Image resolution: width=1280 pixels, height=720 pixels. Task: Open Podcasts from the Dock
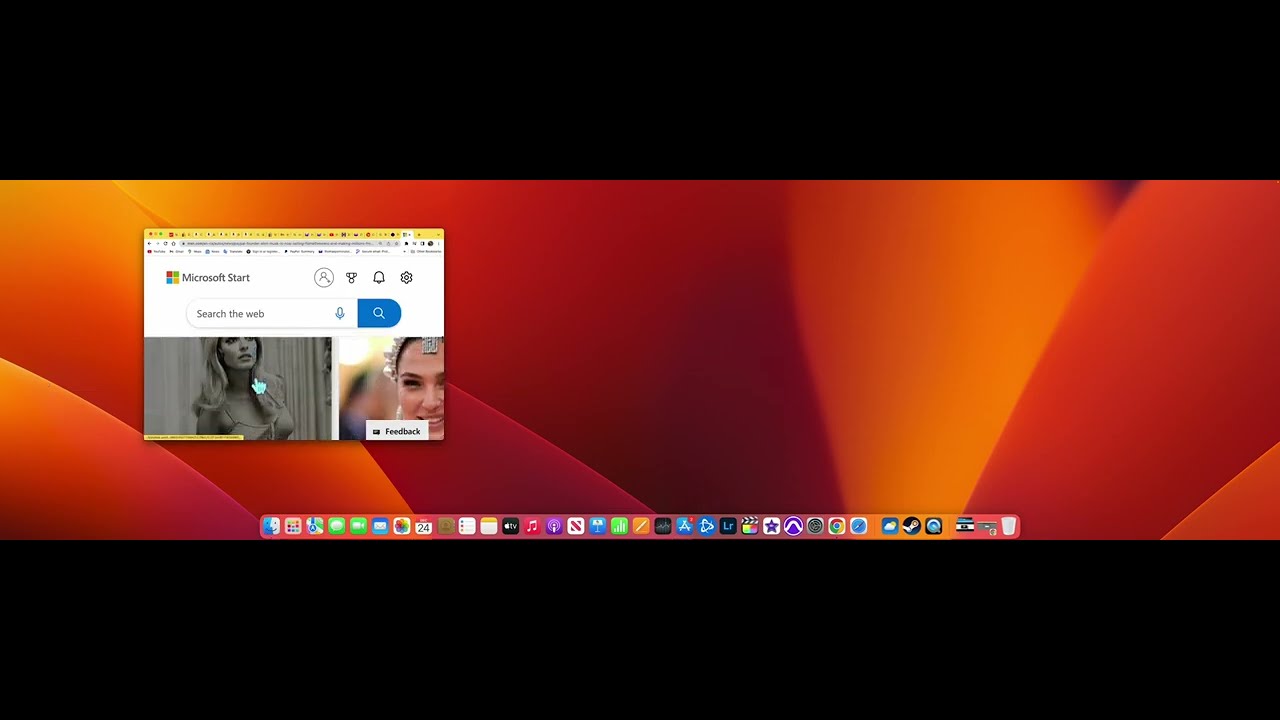(554, 526)
